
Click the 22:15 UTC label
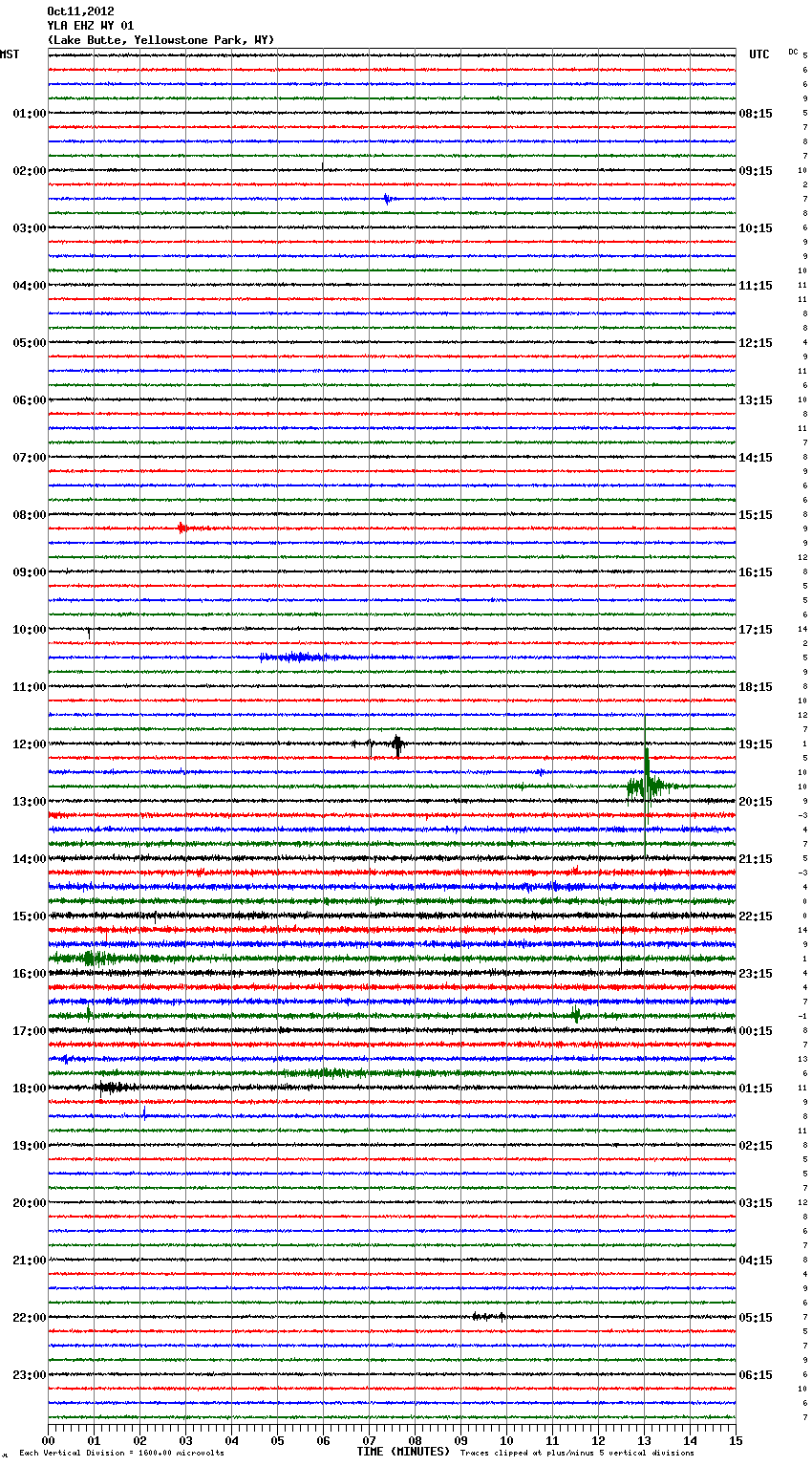[x=756, y=916]
